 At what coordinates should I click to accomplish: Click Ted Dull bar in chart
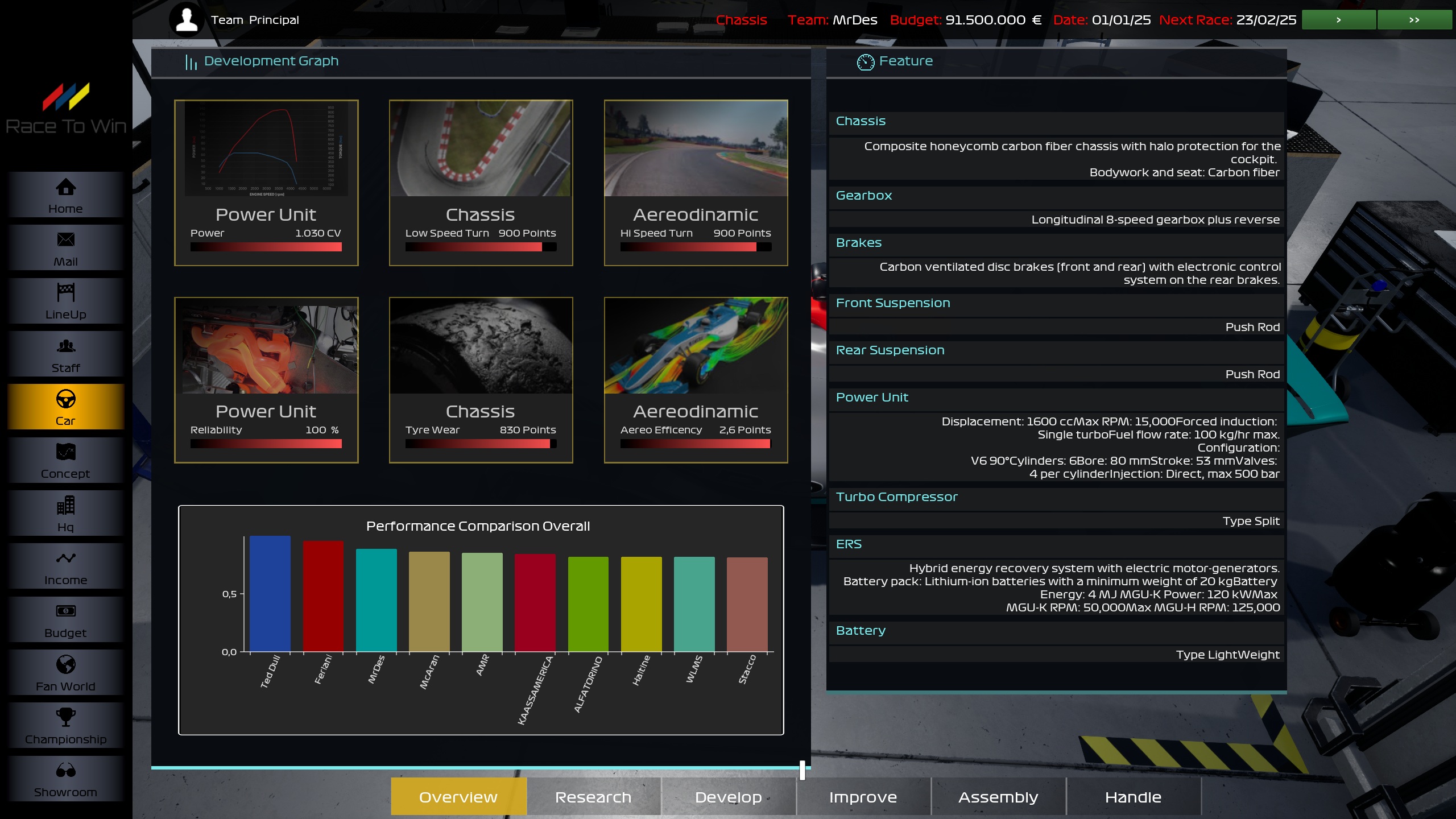(270, 593)
